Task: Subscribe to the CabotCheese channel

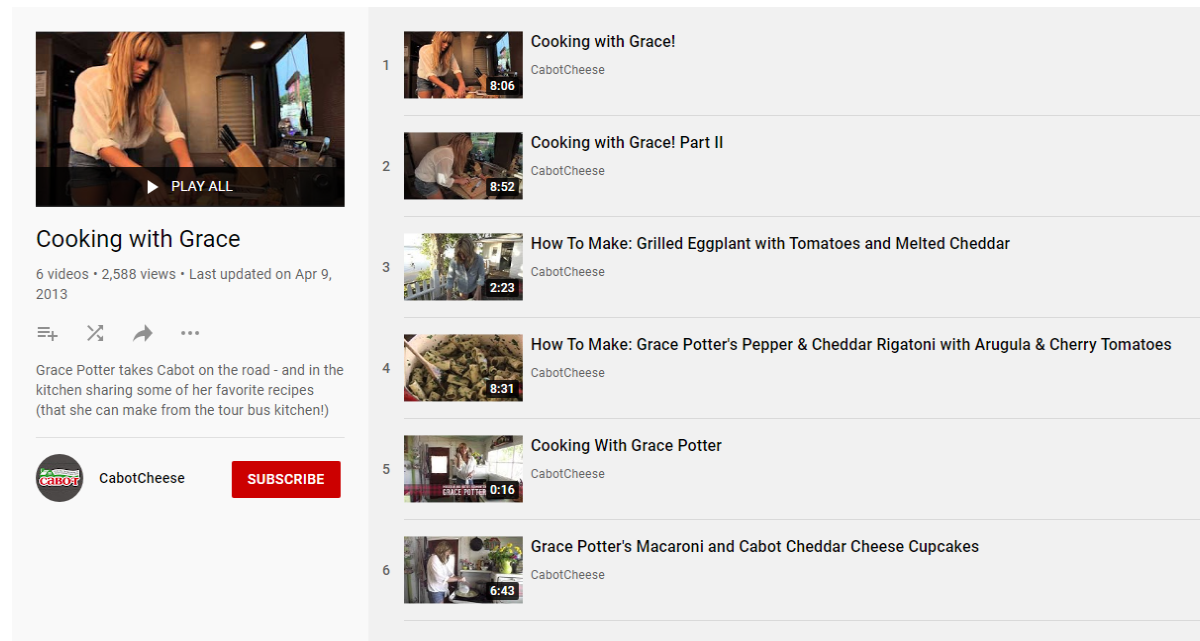Action: pos(286,479)
